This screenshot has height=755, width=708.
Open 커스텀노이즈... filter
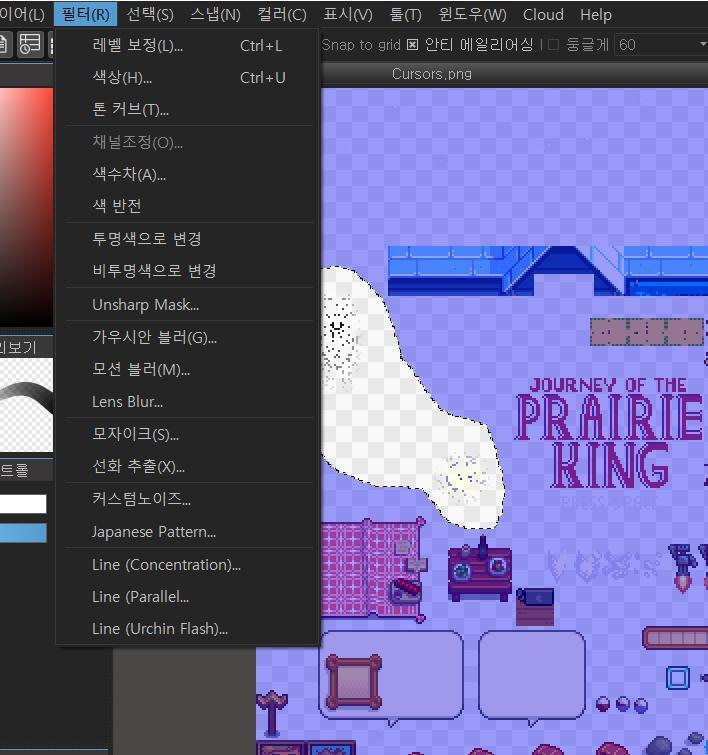[x=188, y=499]
